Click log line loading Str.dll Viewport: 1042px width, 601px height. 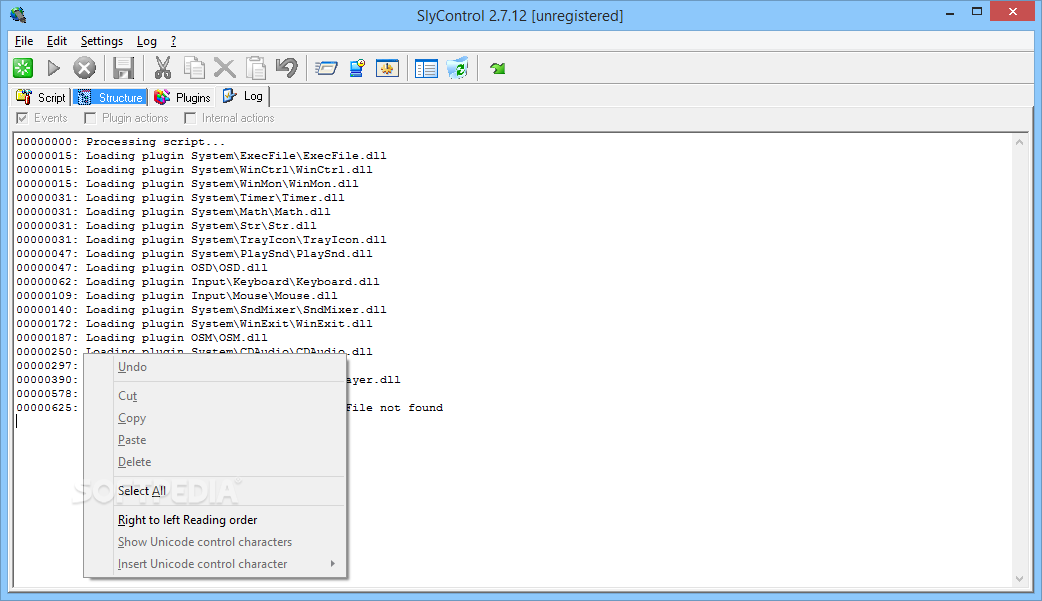pyautogui.click(x=166, y=225)
